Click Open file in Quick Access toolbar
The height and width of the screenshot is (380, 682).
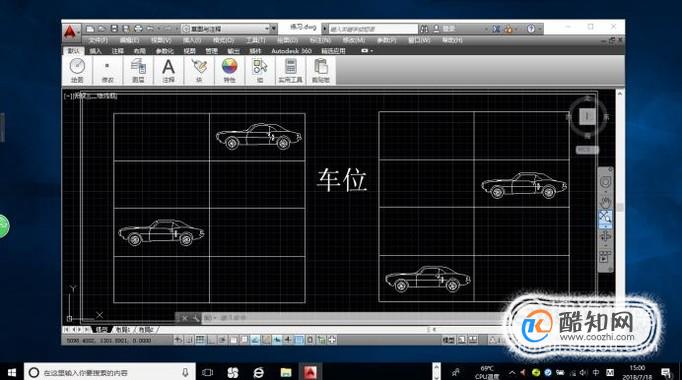coord(102,29)
